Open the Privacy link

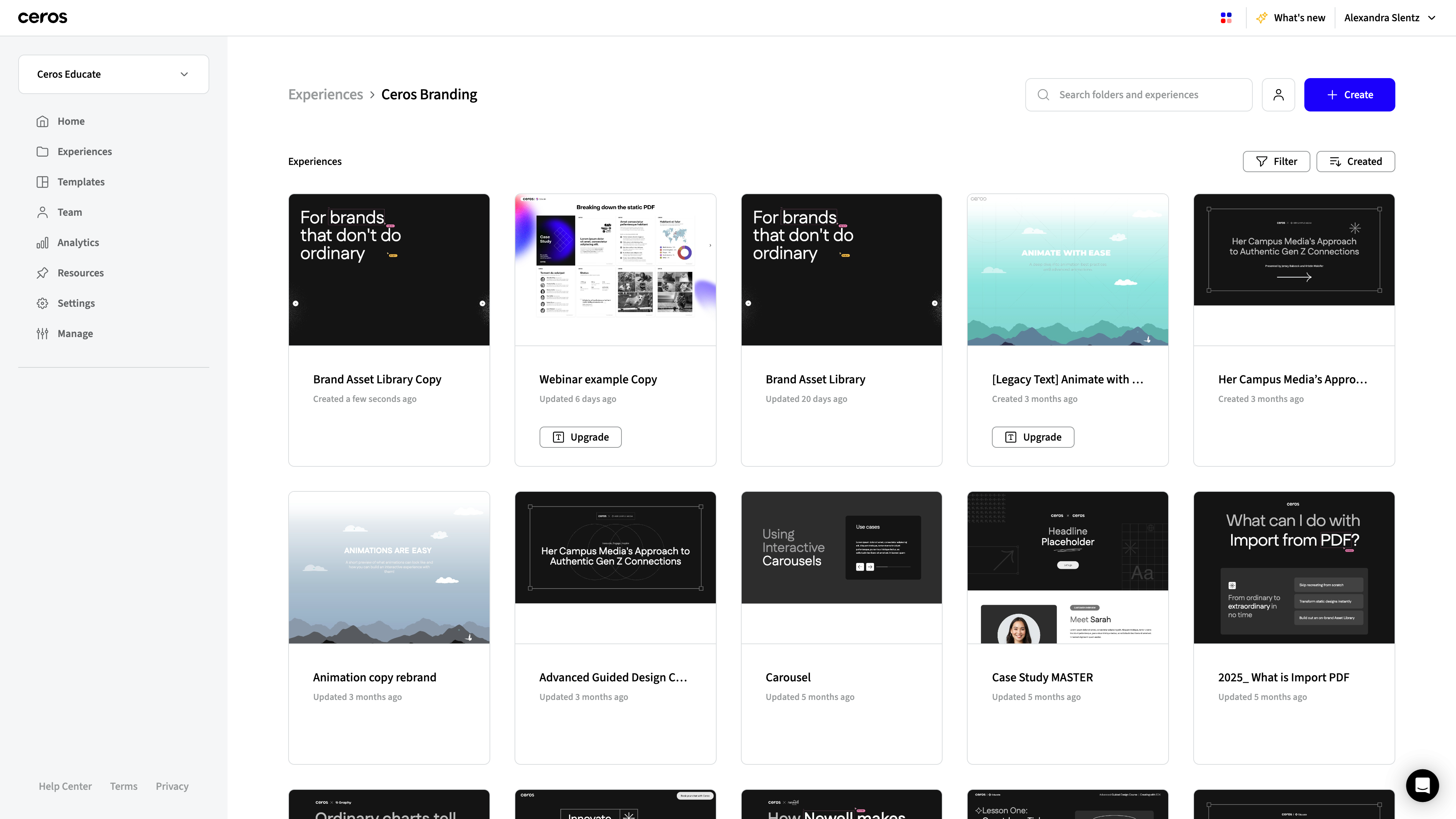click(172, 786)
